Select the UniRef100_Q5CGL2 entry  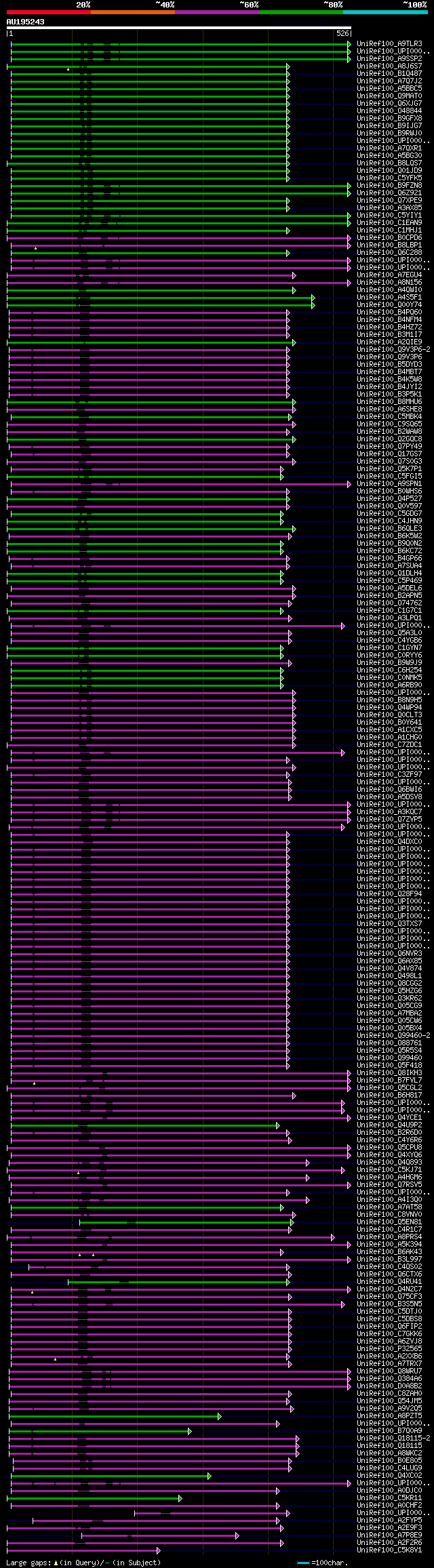[x=389, y=1088]
